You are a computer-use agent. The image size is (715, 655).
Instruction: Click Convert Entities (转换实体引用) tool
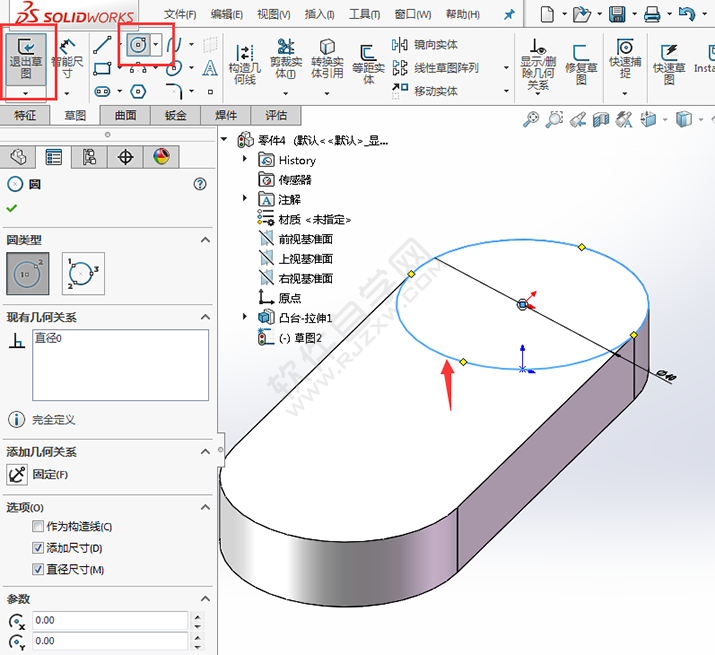[327, 58]
